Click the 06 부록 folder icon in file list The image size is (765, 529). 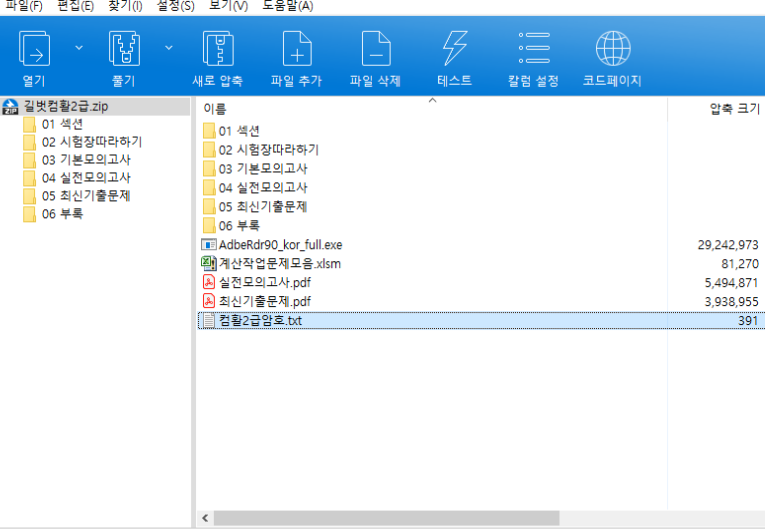209,225
